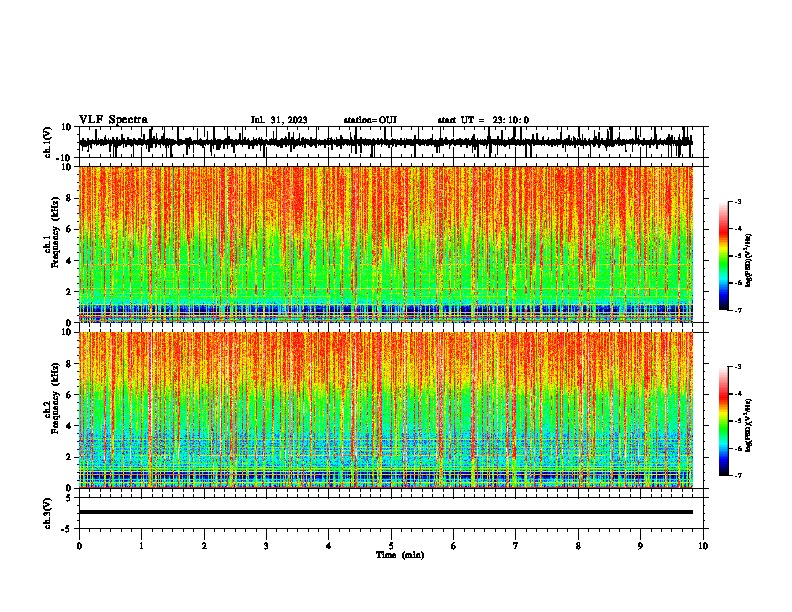
Task: Click the "VLF Spectra" title text
Action: (113, 120)
